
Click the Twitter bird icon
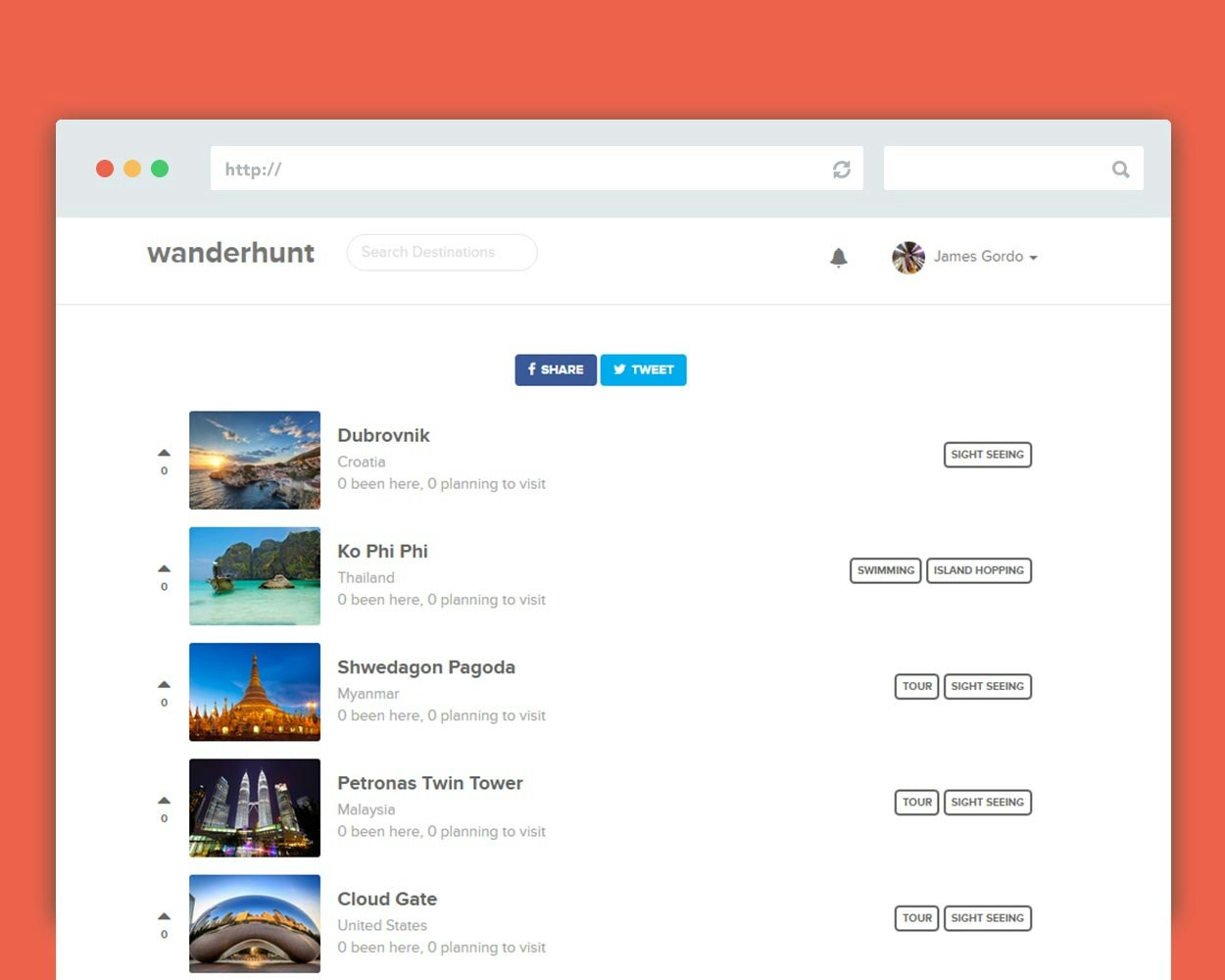click(619, 369)
